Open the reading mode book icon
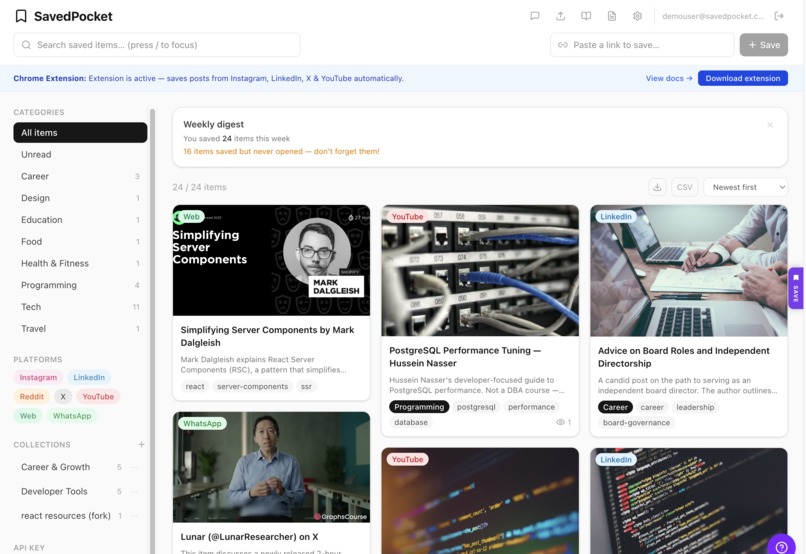This screenshot has height=554, width=806. tap(586, 16)
